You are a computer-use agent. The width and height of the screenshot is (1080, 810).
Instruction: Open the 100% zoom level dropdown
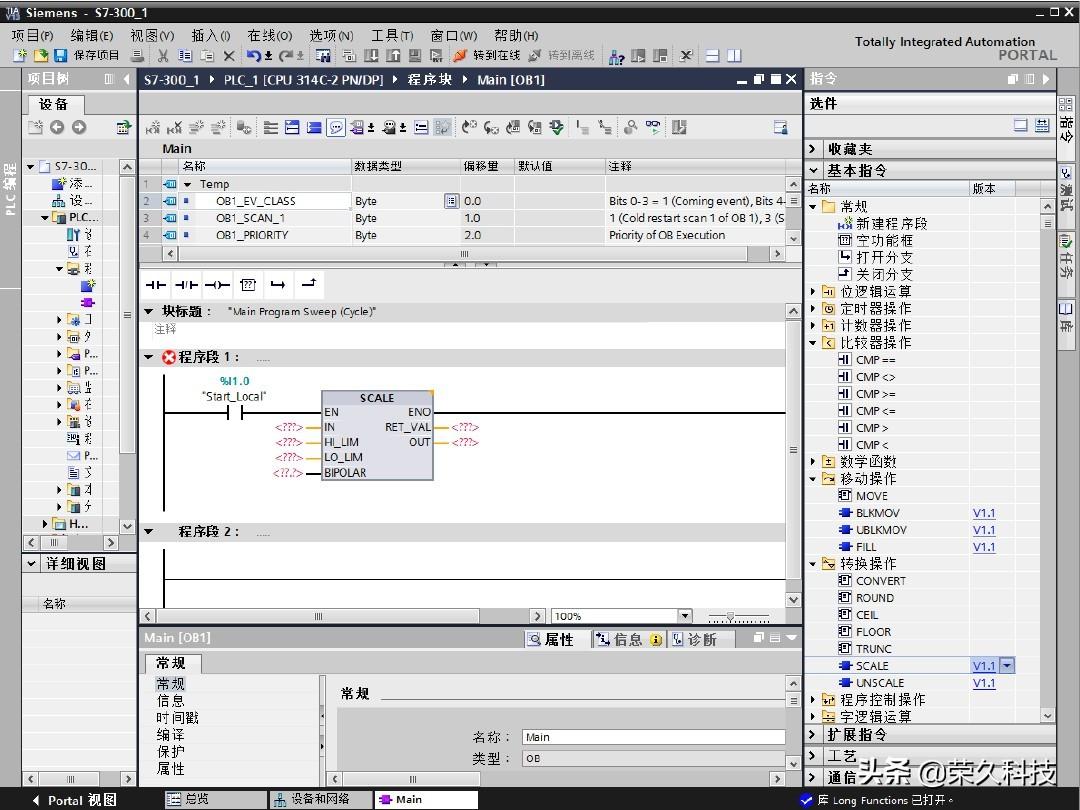click(685, 616)
